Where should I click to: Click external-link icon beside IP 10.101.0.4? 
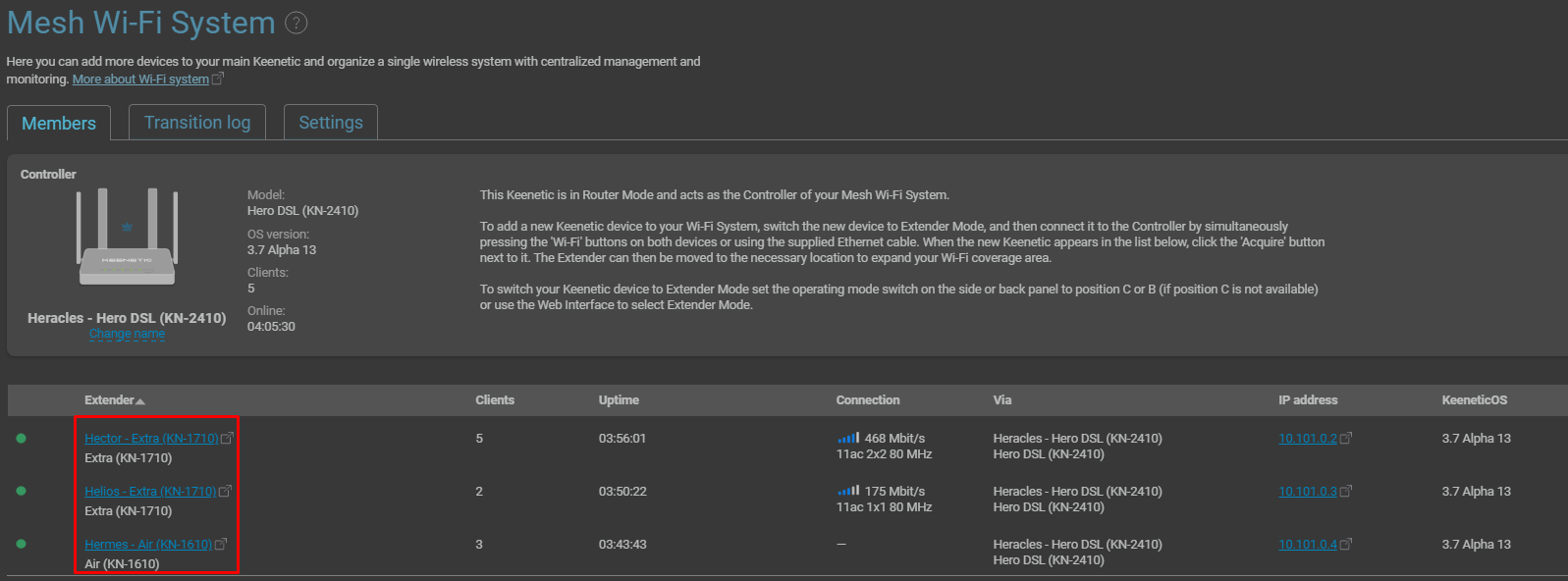tap(1346, 545)
